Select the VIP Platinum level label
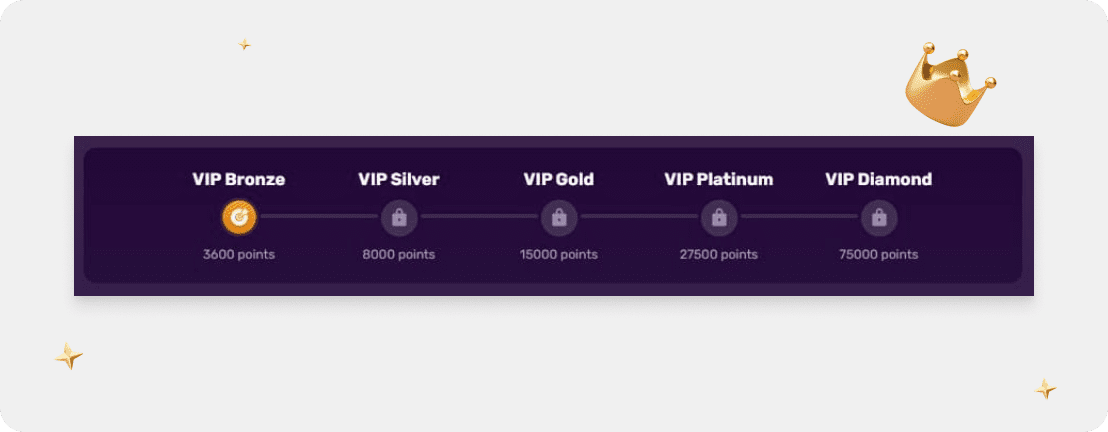Image resolution: width=1108 pixels, height=432 pixels. pyautogui.click(x=719, y=180)
